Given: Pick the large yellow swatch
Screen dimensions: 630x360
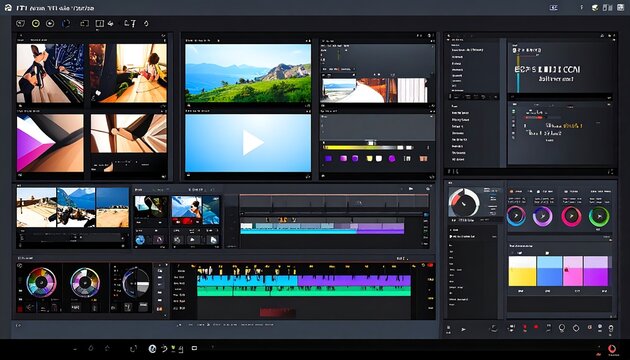Looking at the screenshot, I should click(x=522, y=271).
